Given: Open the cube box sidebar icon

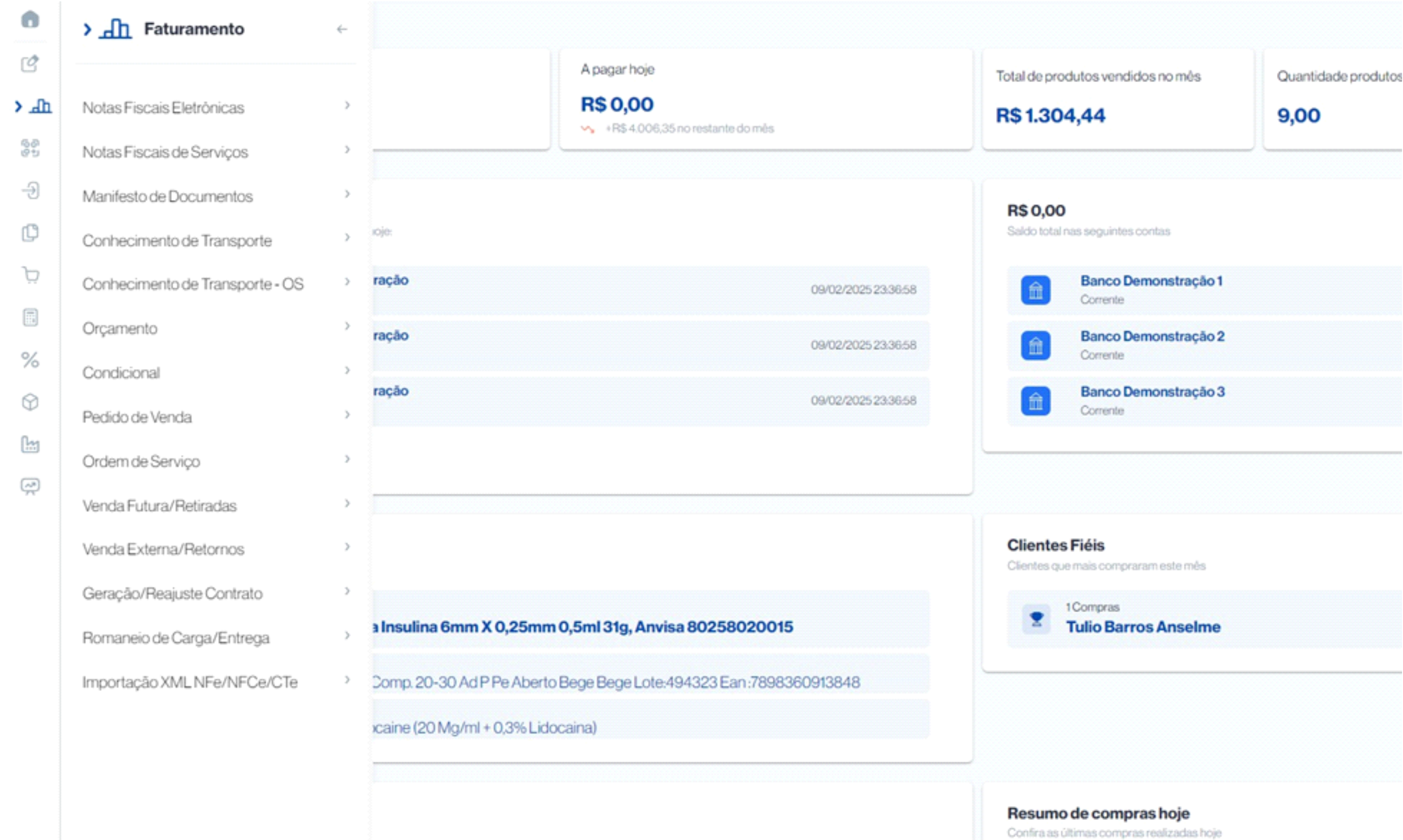Looking at the screenshot, I should 30,403.
